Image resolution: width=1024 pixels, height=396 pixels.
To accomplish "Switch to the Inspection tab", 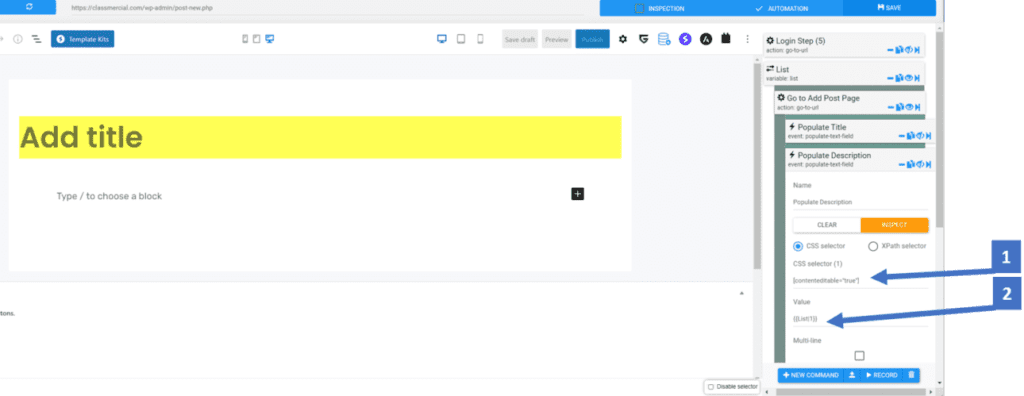I will (x=660, y=8).
